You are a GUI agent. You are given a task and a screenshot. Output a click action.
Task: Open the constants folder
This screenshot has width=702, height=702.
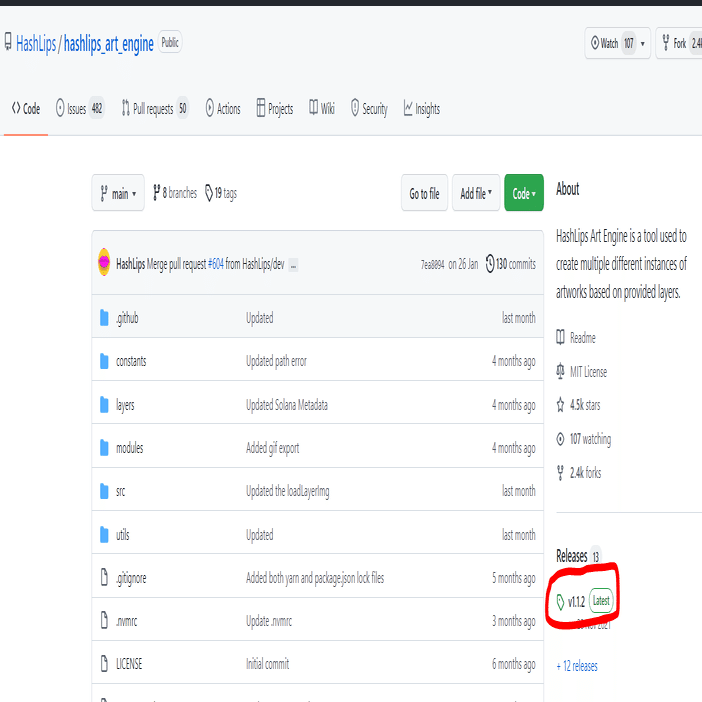point(131,361)
